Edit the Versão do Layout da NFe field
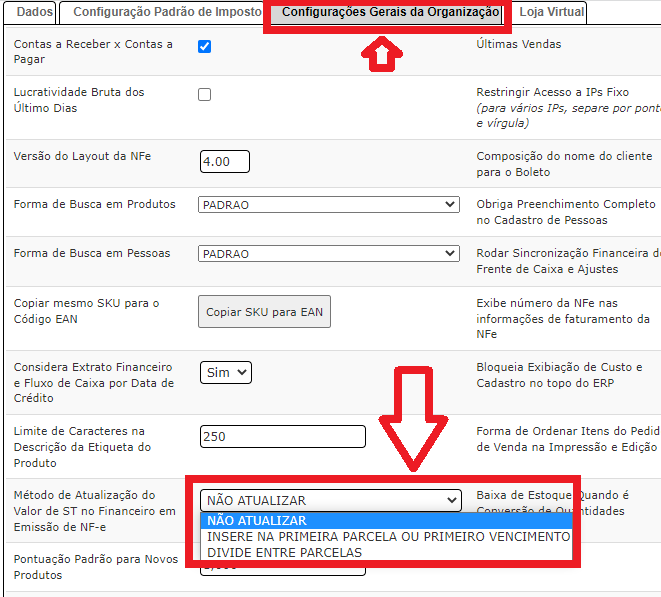The image size is (661, 597). 225,161
